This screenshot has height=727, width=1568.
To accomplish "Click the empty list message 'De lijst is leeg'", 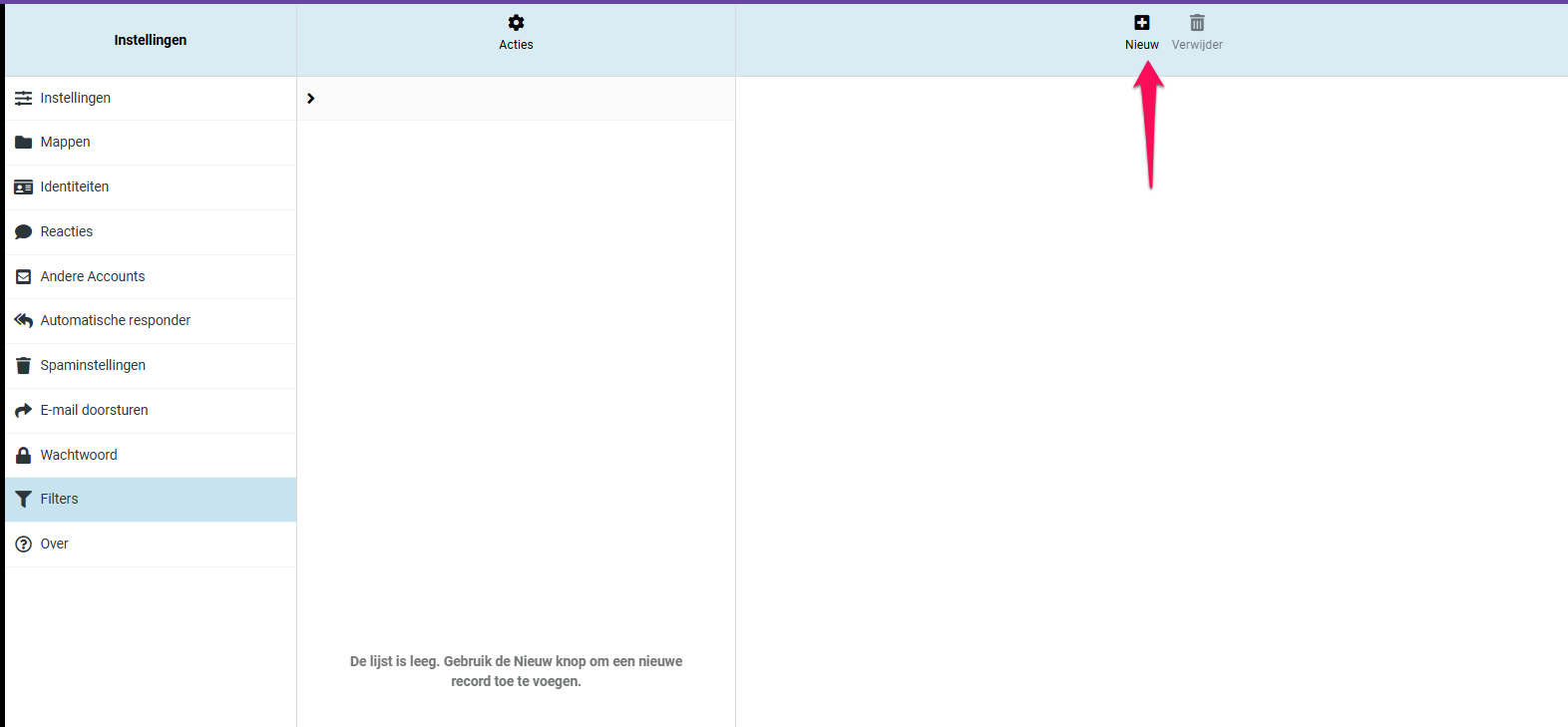I will [516, 671].
